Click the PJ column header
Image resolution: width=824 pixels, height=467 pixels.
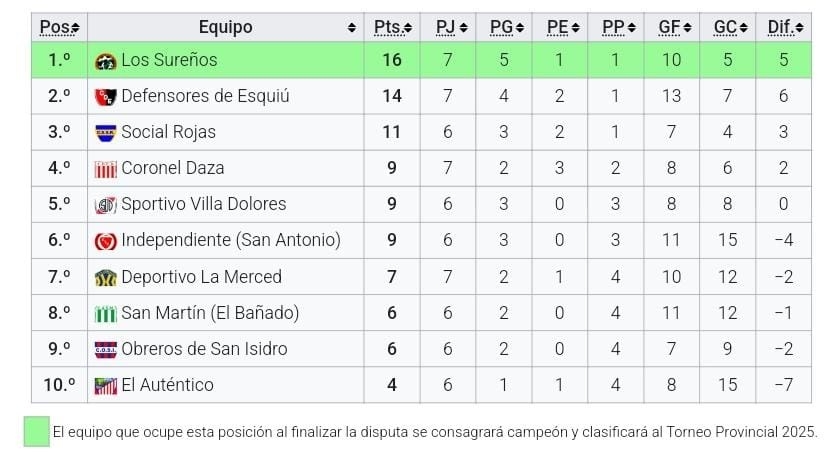(x=446, y=27)
